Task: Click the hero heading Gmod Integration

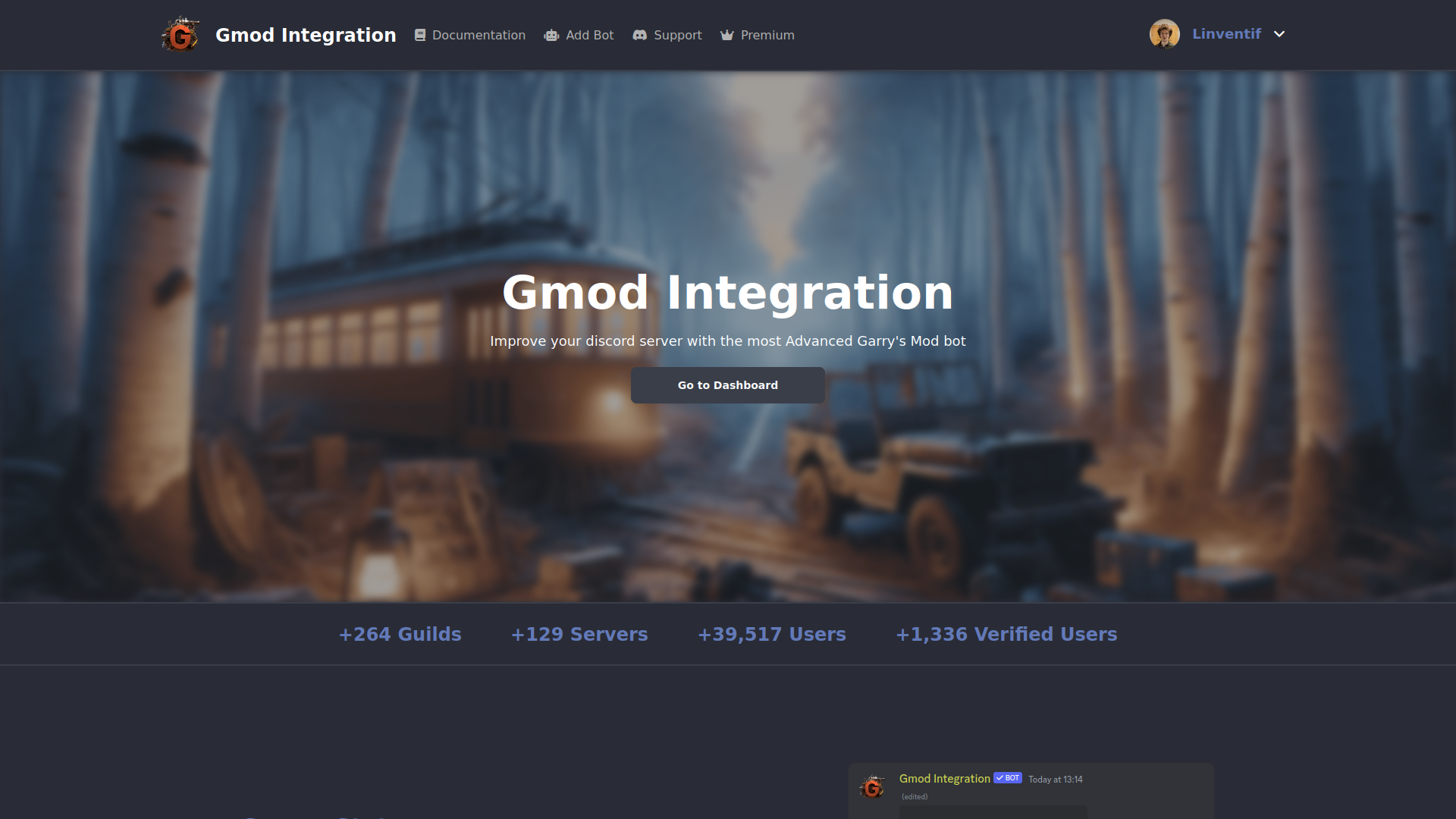Action: pyautogui.click(x=728, y=293)
